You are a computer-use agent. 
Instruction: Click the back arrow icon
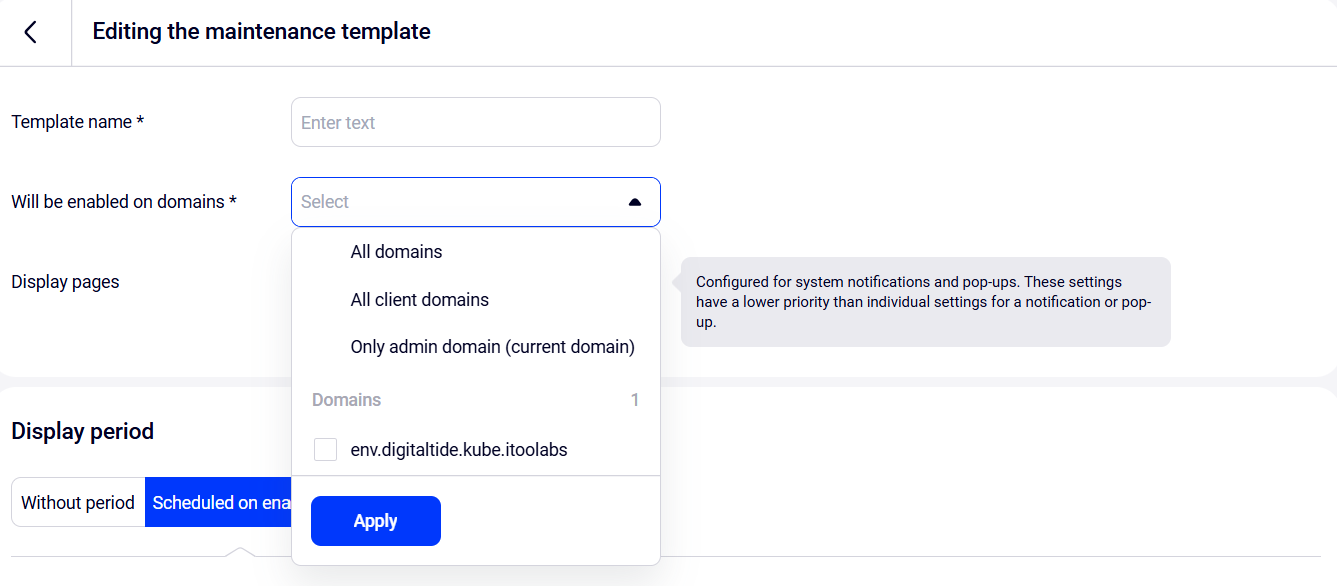[31, 32]
